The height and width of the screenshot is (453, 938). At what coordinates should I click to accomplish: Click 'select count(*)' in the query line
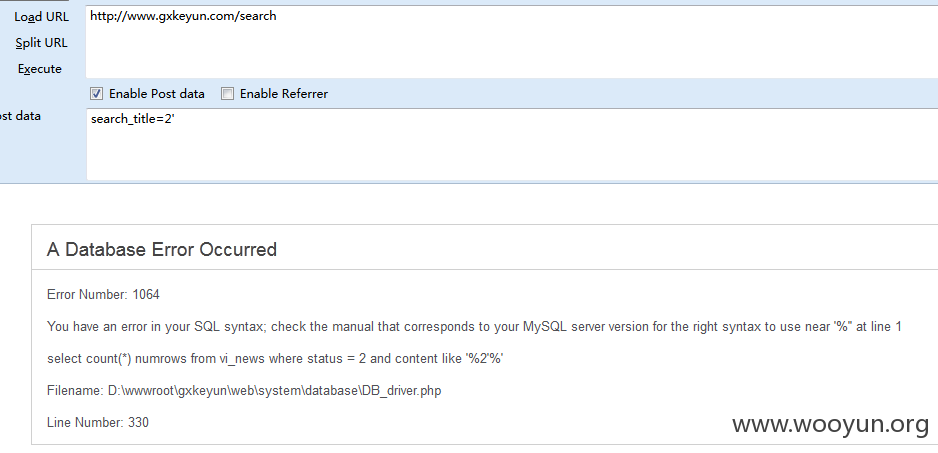[89, 358]
